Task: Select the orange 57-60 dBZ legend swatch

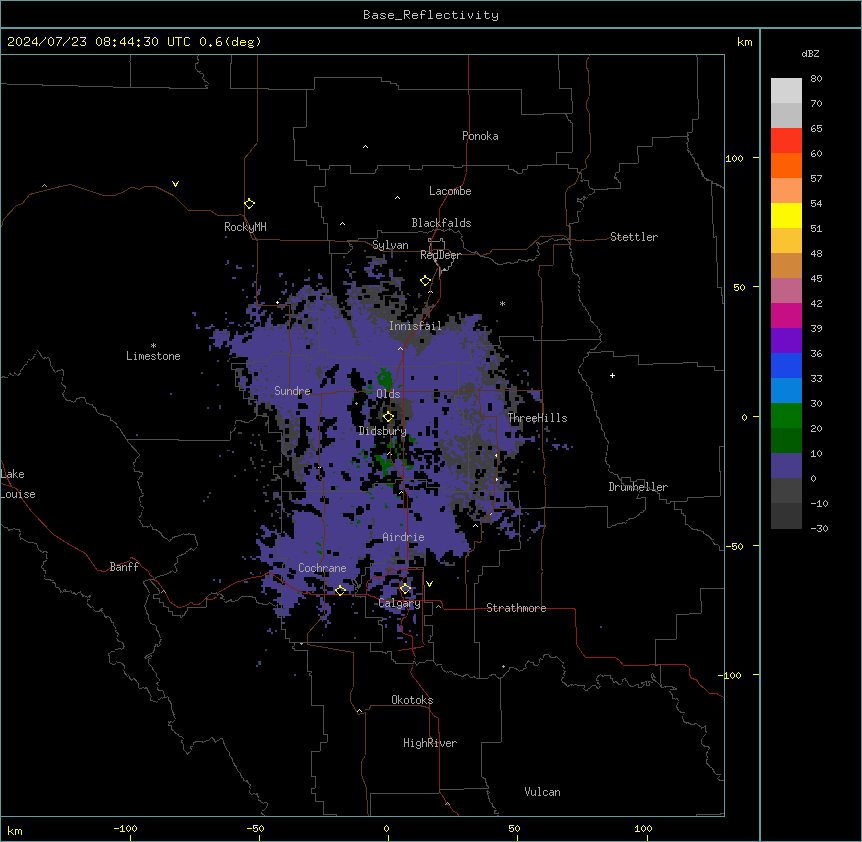Action: coord(786,165)
